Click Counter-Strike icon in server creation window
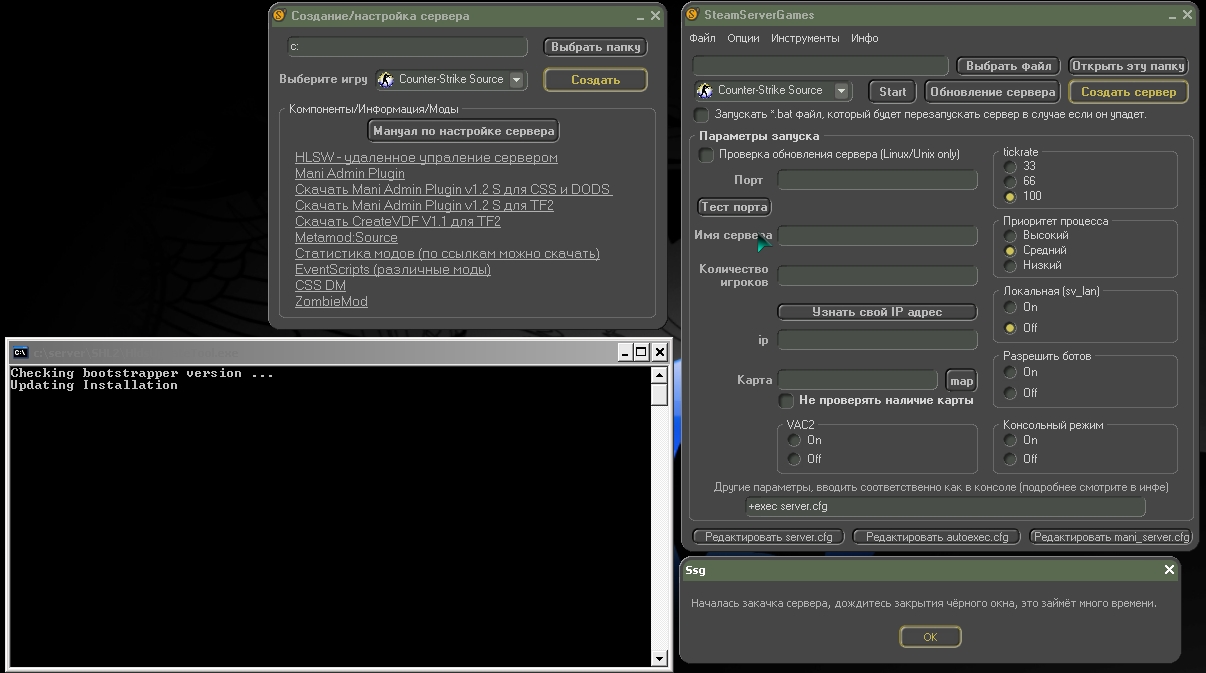 click(386, 80)
